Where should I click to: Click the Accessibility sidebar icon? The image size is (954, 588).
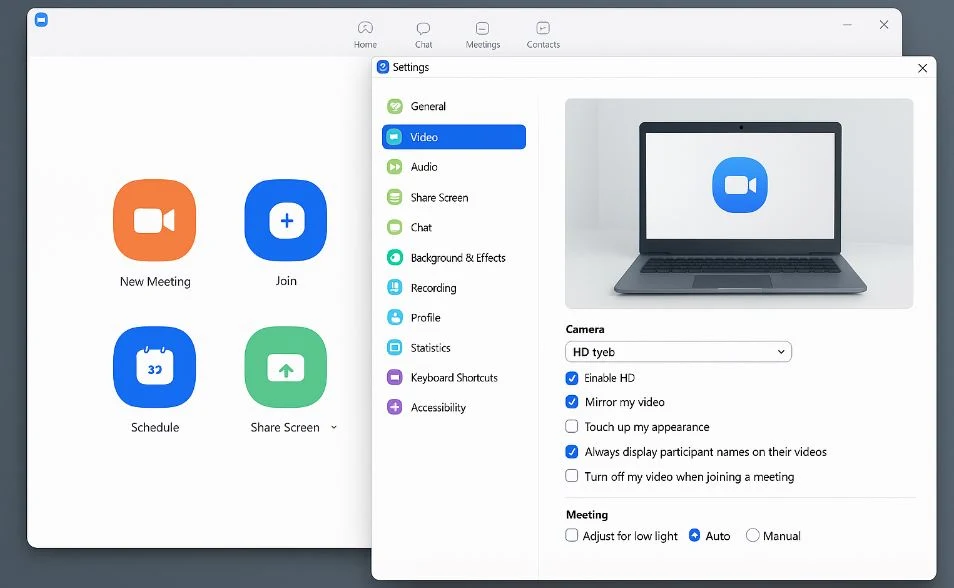tap(395, 407)
